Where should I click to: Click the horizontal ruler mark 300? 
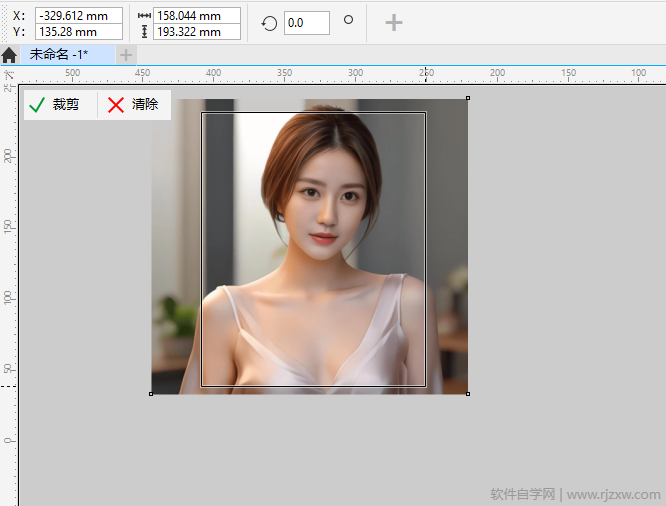pos(356,73)
